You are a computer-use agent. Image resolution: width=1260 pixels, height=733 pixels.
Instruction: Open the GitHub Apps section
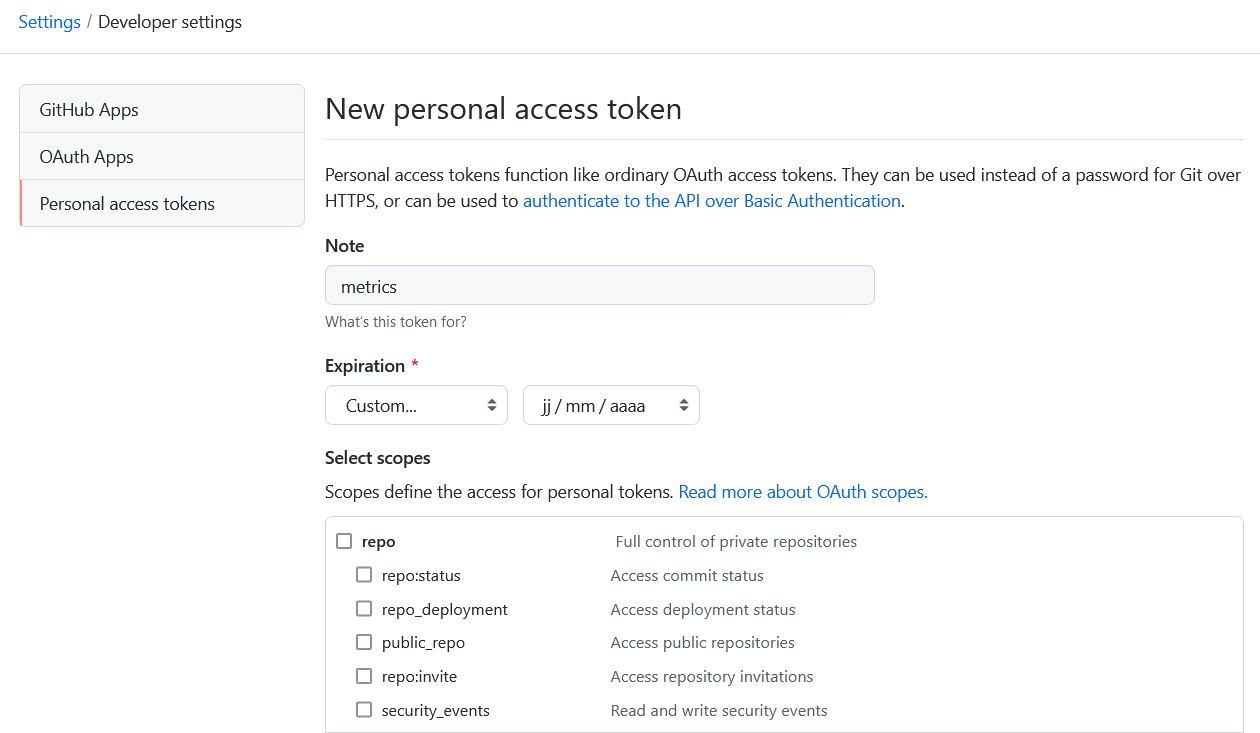coord(88,109)
